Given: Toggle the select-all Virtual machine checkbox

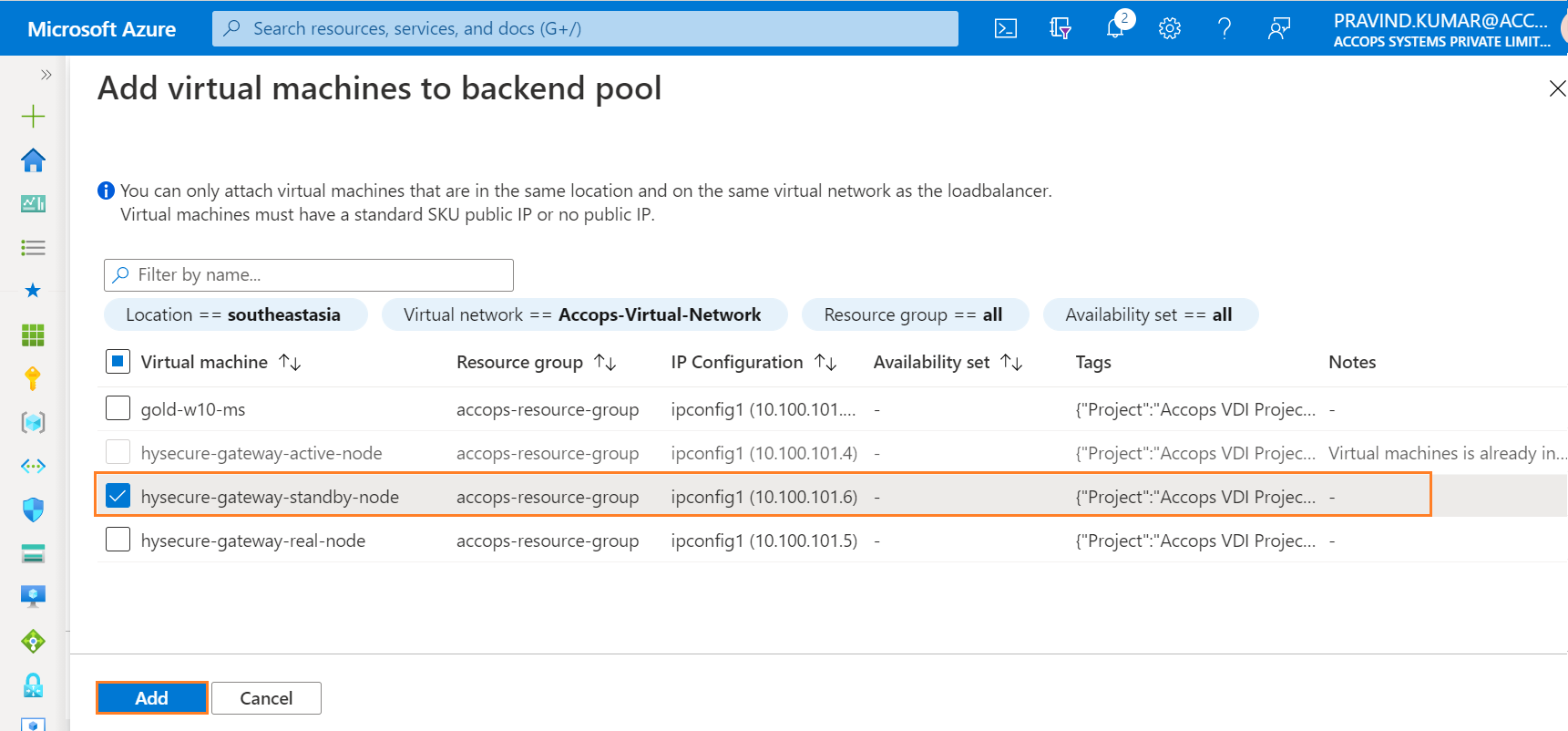Looking at the screenshot, I should [x=118, y=362].
